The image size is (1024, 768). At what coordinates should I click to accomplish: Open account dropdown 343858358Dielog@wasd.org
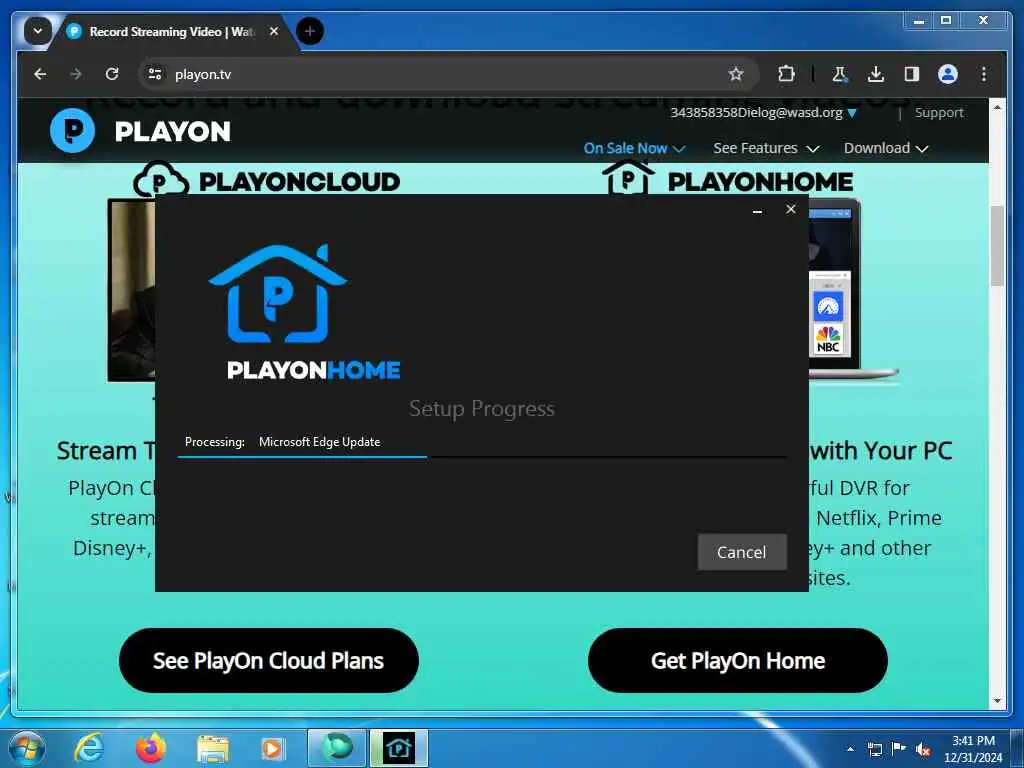pyautogui.click(x=763, y=112)
